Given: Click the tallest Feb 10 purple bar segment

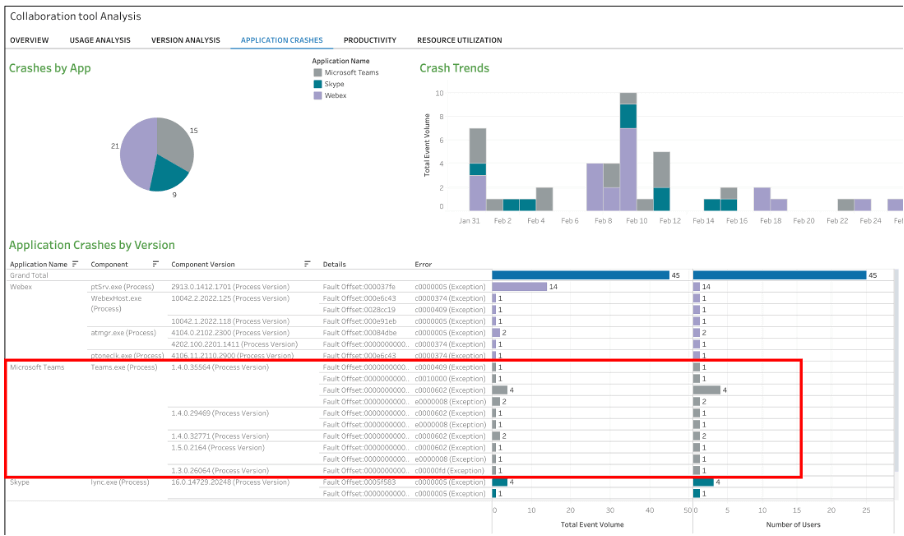Looking at the screenshot, I should (628, 169).
